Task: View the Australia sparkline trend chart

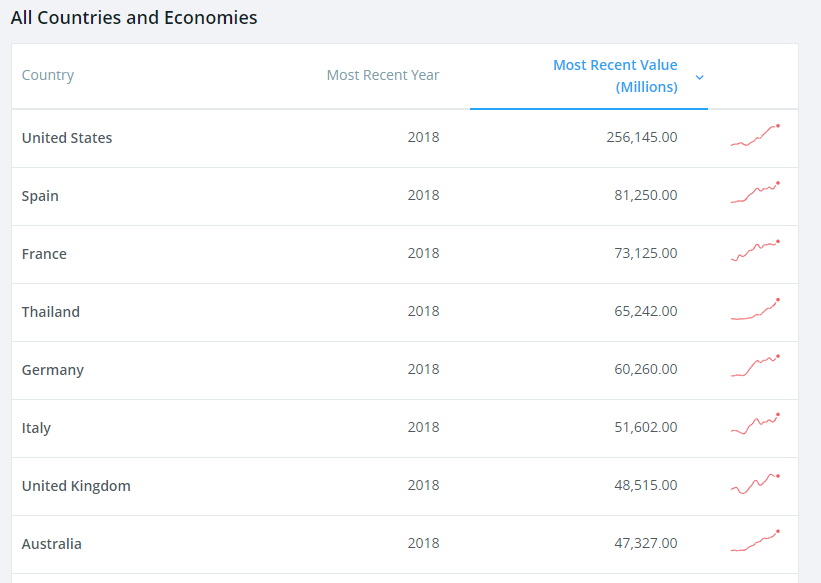Action: click(x=756, y=541)
